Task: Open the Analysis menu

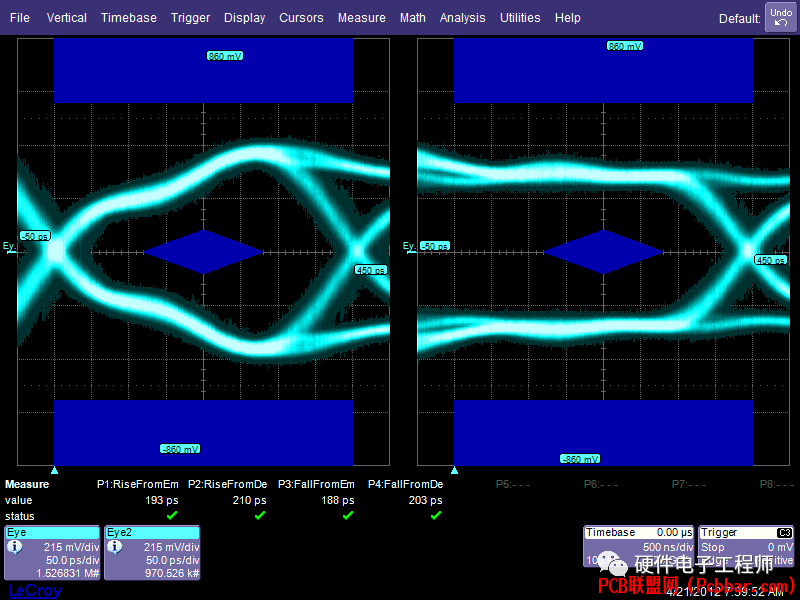Action: click(x=462, y=18)
